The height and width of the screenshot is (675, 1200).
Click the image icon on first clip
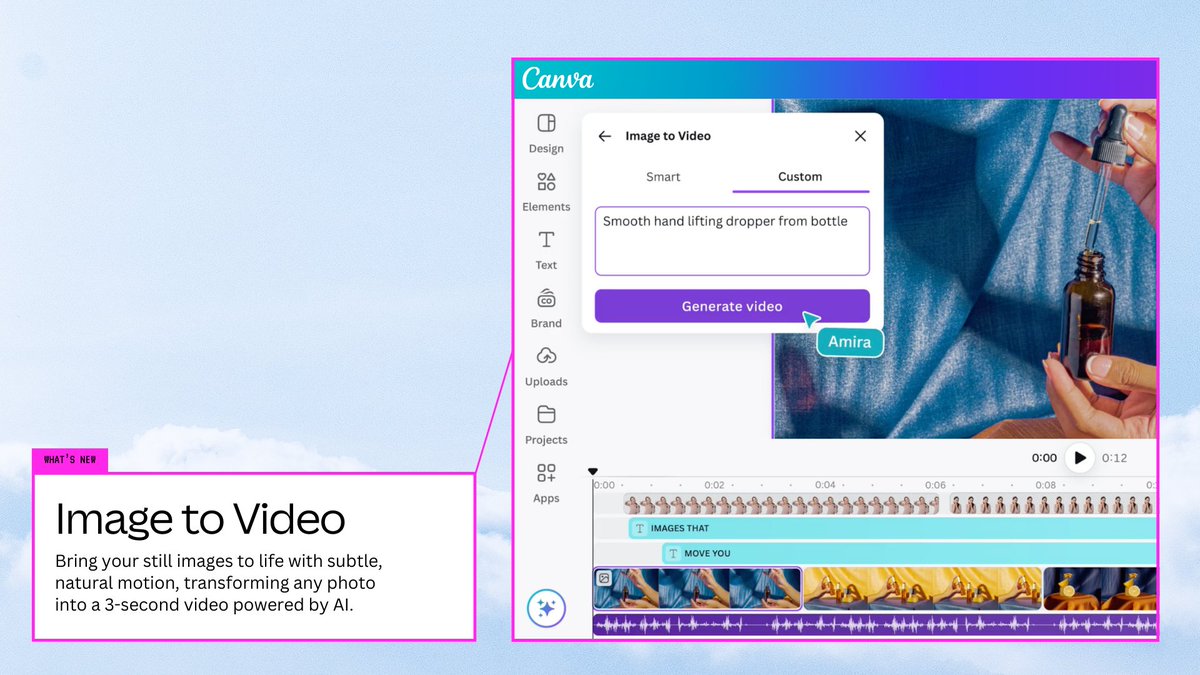[x=604, y=578]
